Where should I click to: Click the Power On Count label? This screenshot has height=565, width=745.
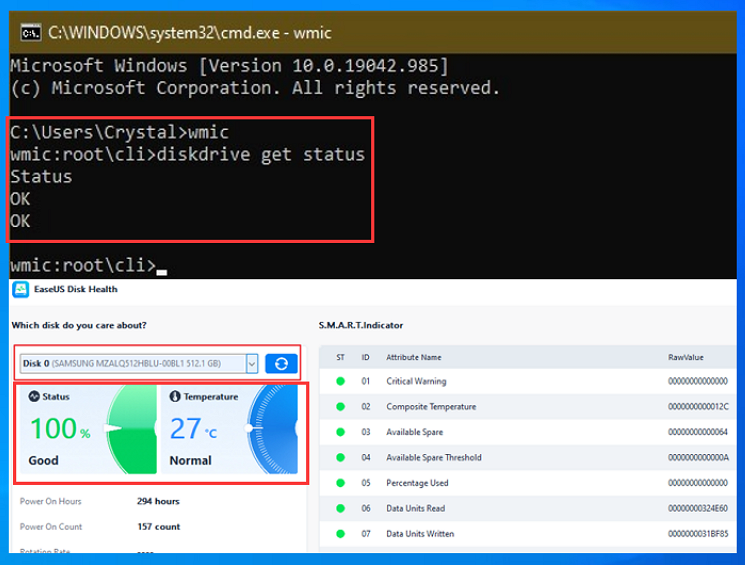pos(51,527)
